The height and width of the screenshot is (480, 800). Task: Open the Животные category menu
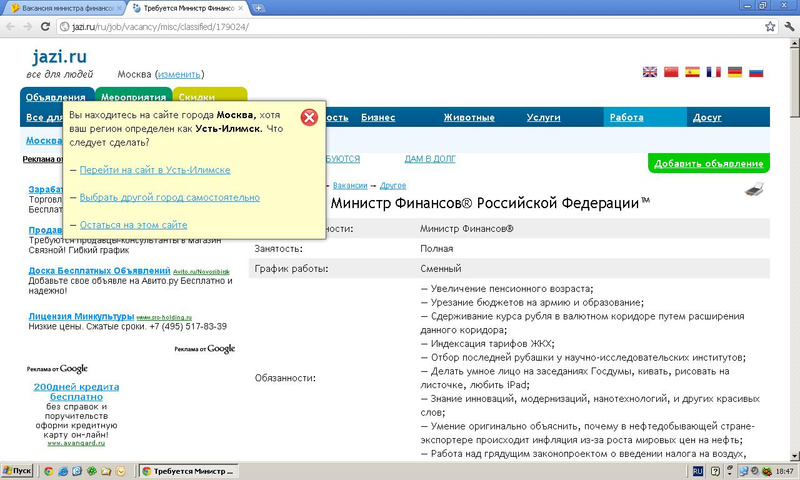point(469,117)
